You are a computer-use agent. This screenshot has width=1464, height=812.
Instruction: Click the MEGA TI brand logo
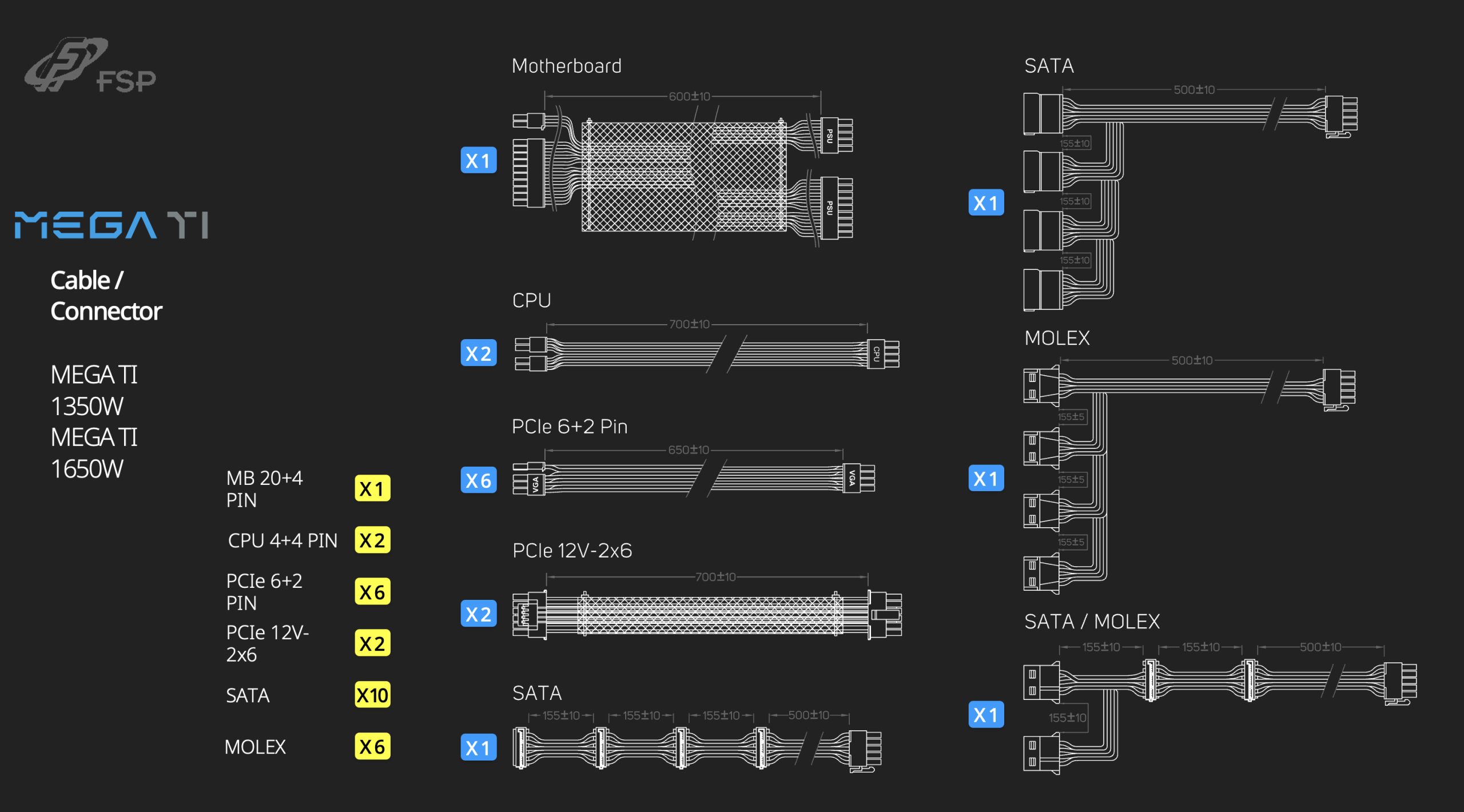tap(112, 225)
